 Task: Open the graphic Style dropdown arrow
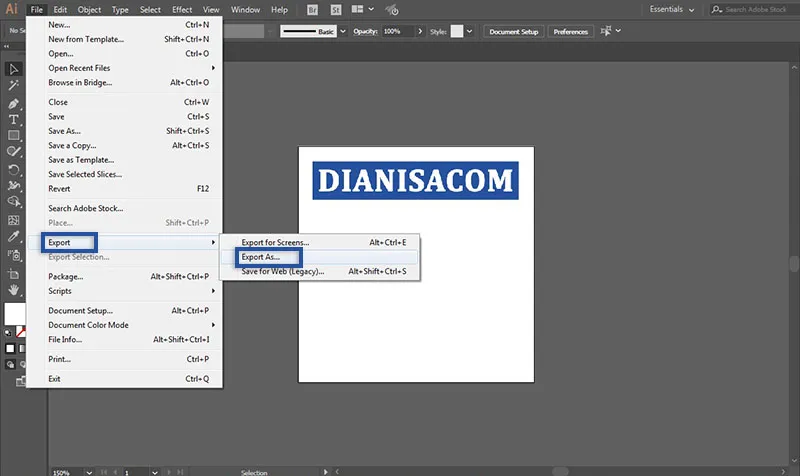(469, 31)
